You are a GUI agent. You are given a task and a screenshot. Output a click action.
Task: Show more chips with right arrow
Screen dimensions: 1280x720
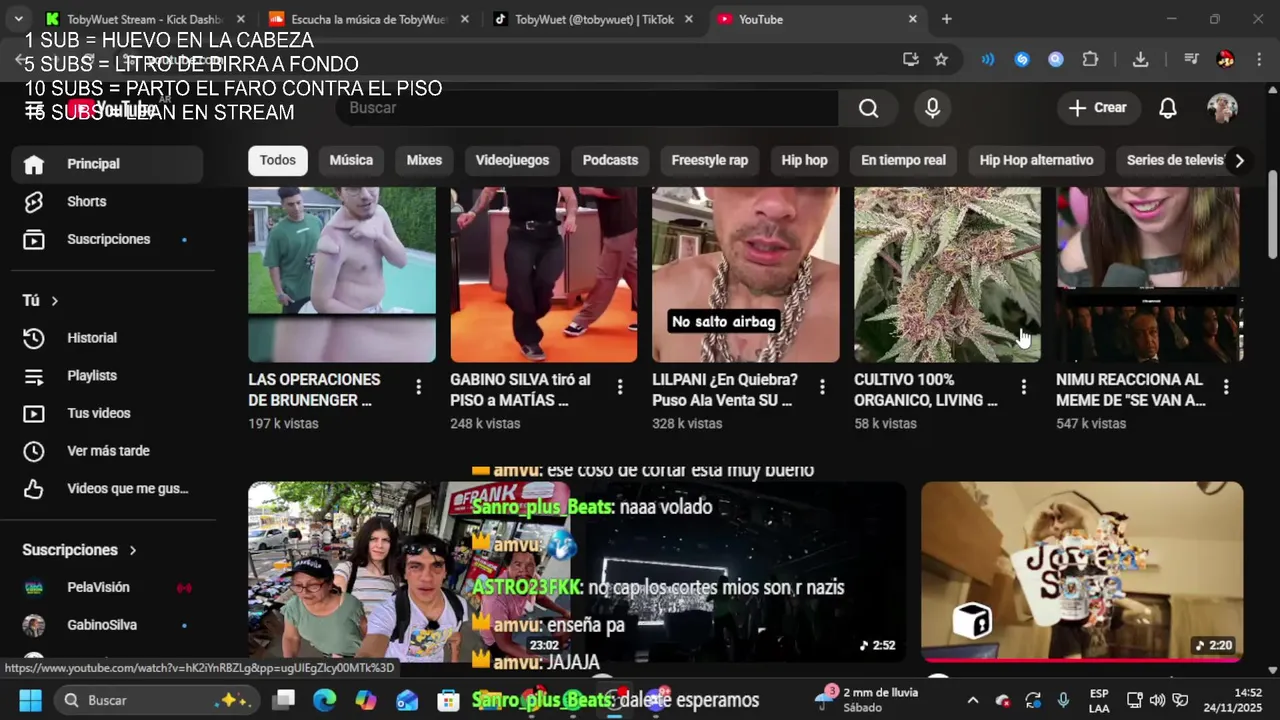[x=1239, y=160]
